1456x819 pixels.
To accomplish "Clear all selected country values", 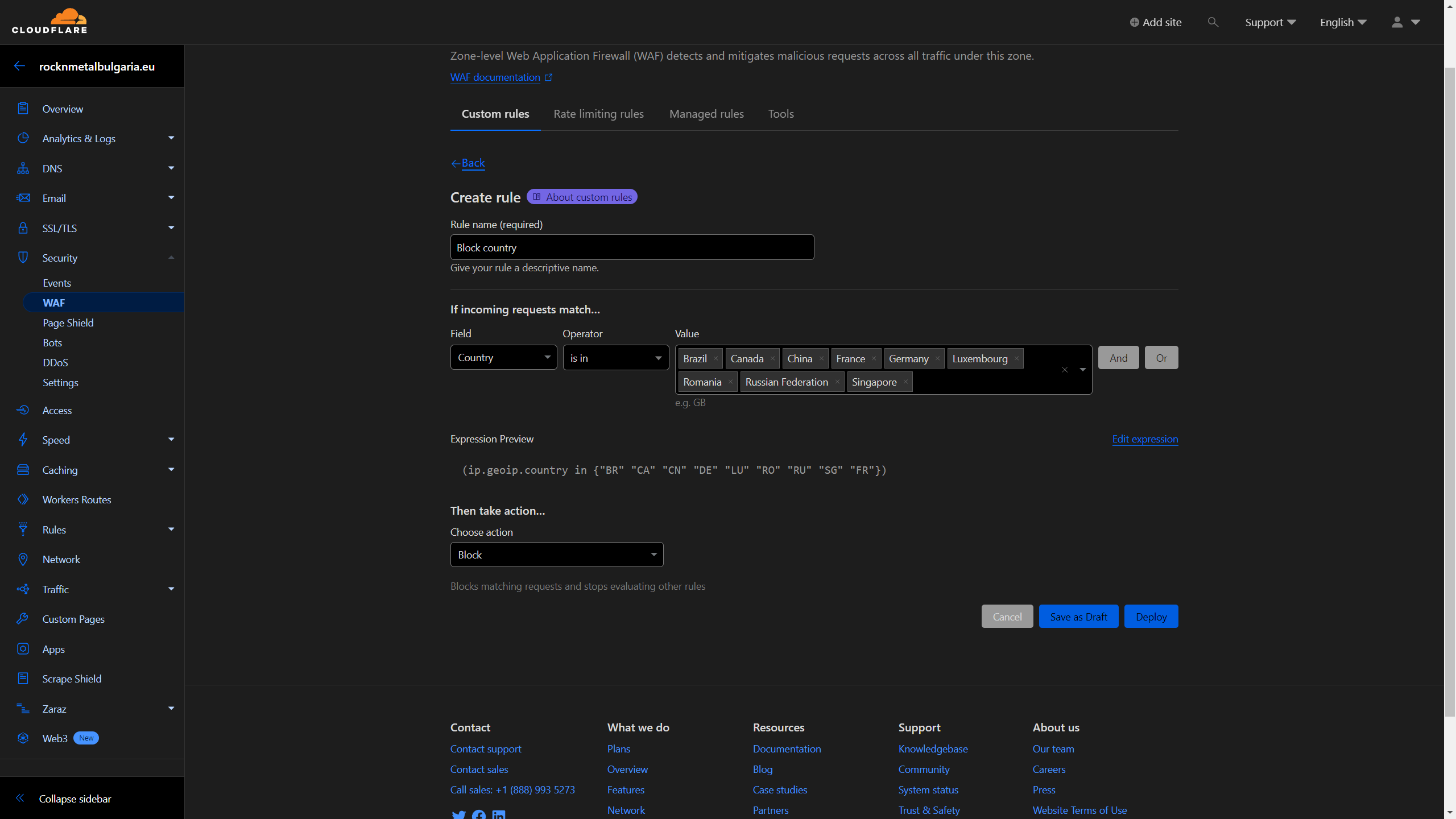I will coord(1065,370).
